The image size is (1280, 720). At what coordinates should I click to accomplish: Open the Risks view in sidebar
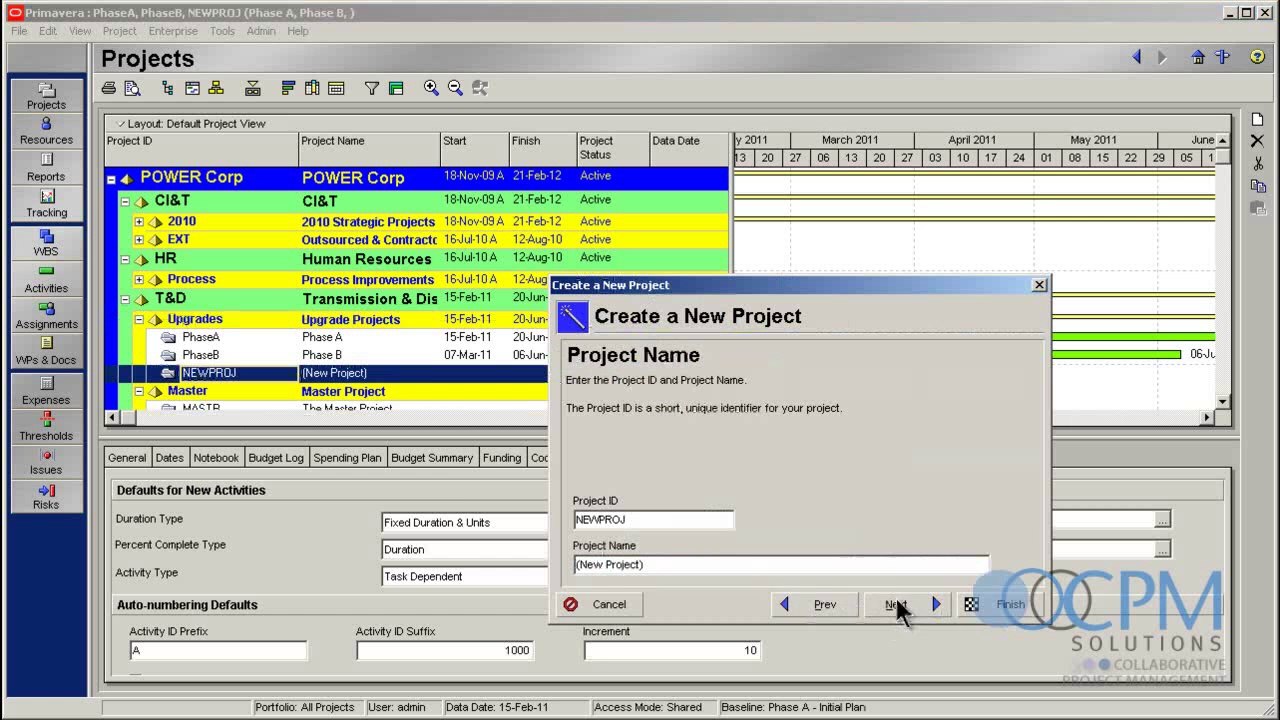click(46, 496)
